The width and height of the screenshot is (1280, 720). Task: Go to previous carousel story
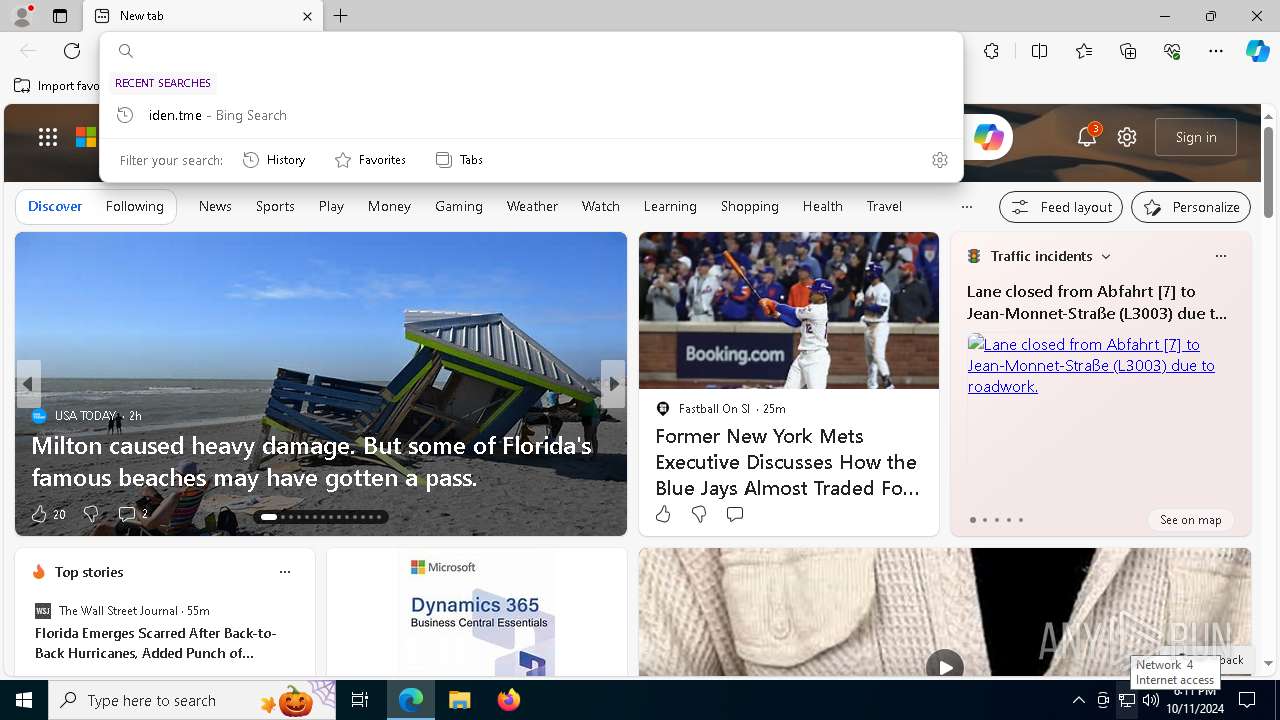tap(28, 384)
